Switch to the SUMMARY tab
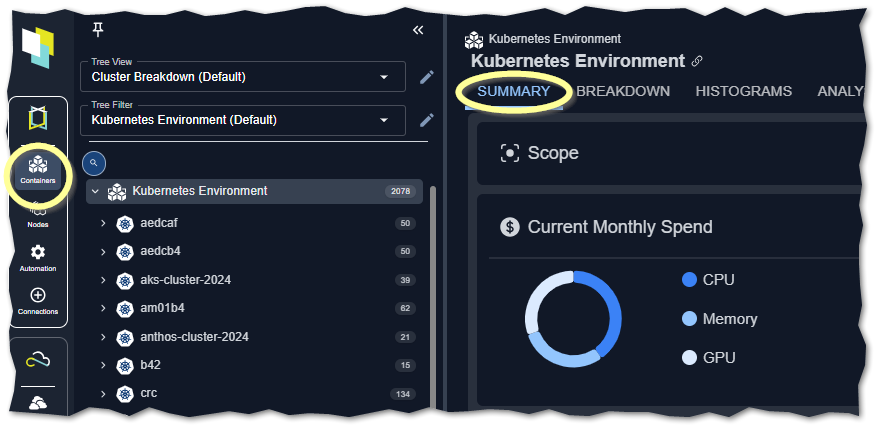Viewport: 878px width, 427px height. 513,92
